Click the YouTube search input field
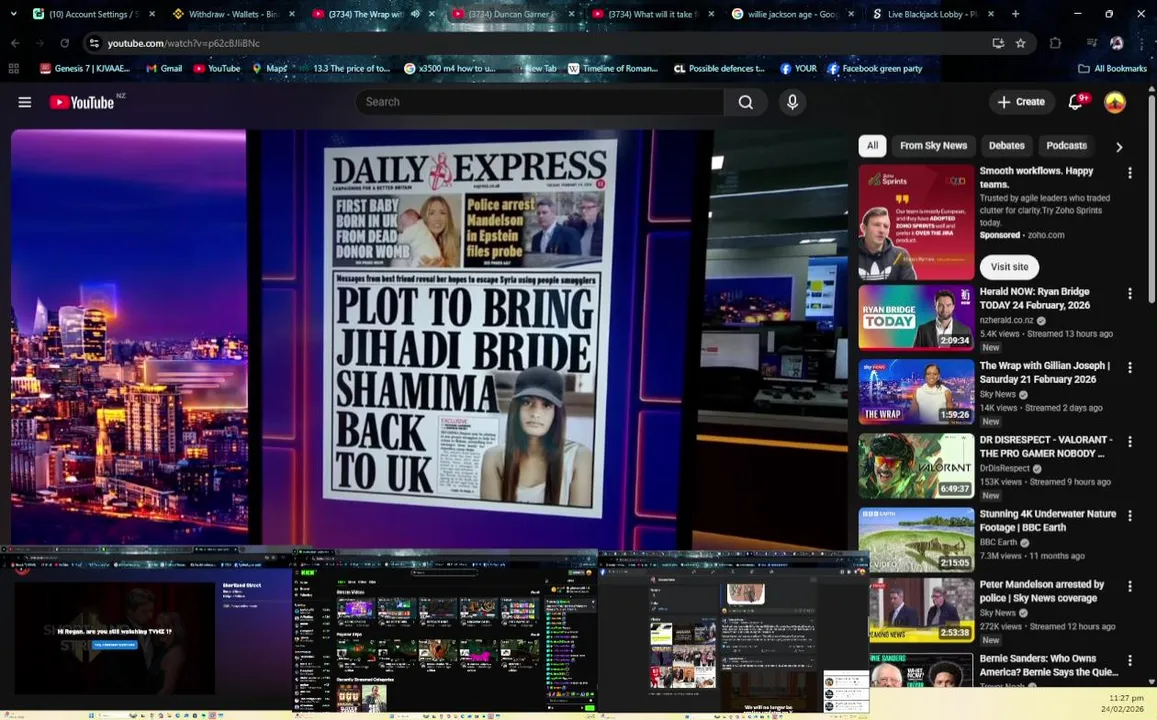This screenshot has height=720, width=1157. (x=539, y=102)
